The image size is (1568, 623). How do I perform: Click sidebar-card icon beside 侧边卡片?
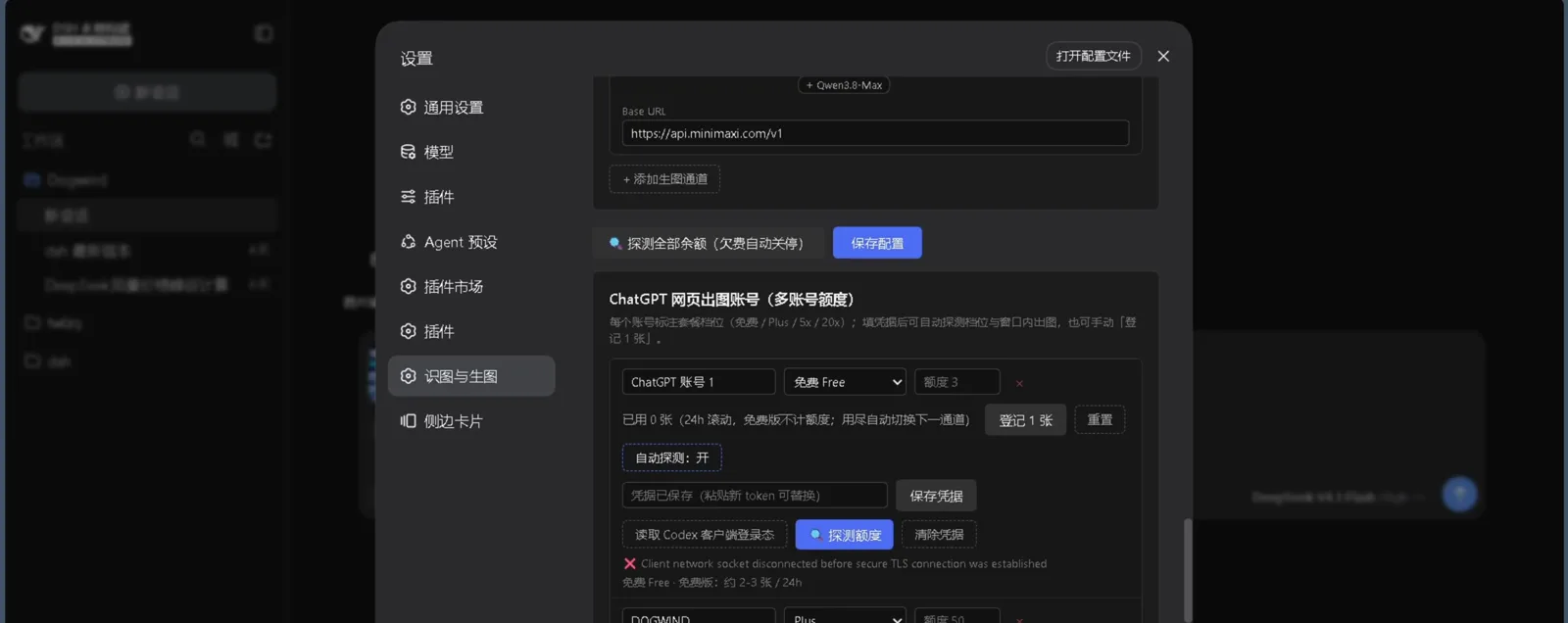click(408, 421)
